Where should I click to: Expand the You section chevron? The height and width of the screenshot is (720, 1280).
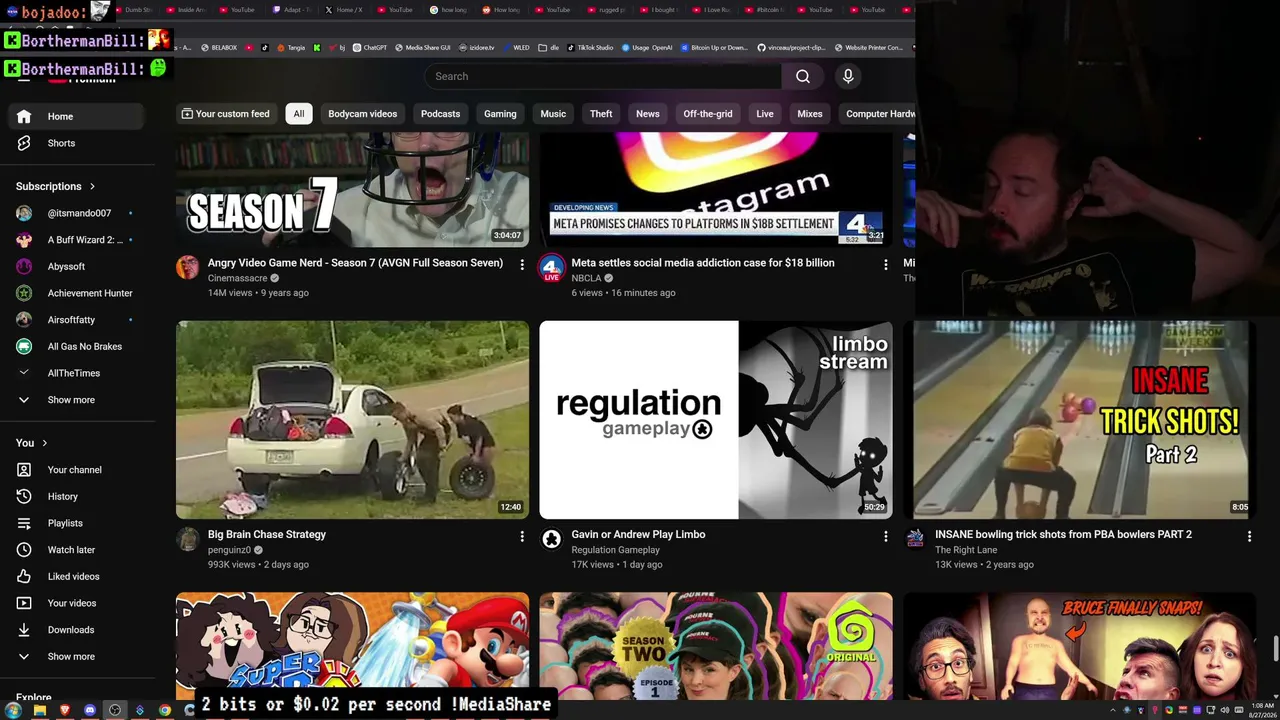[x=44, y=443]
